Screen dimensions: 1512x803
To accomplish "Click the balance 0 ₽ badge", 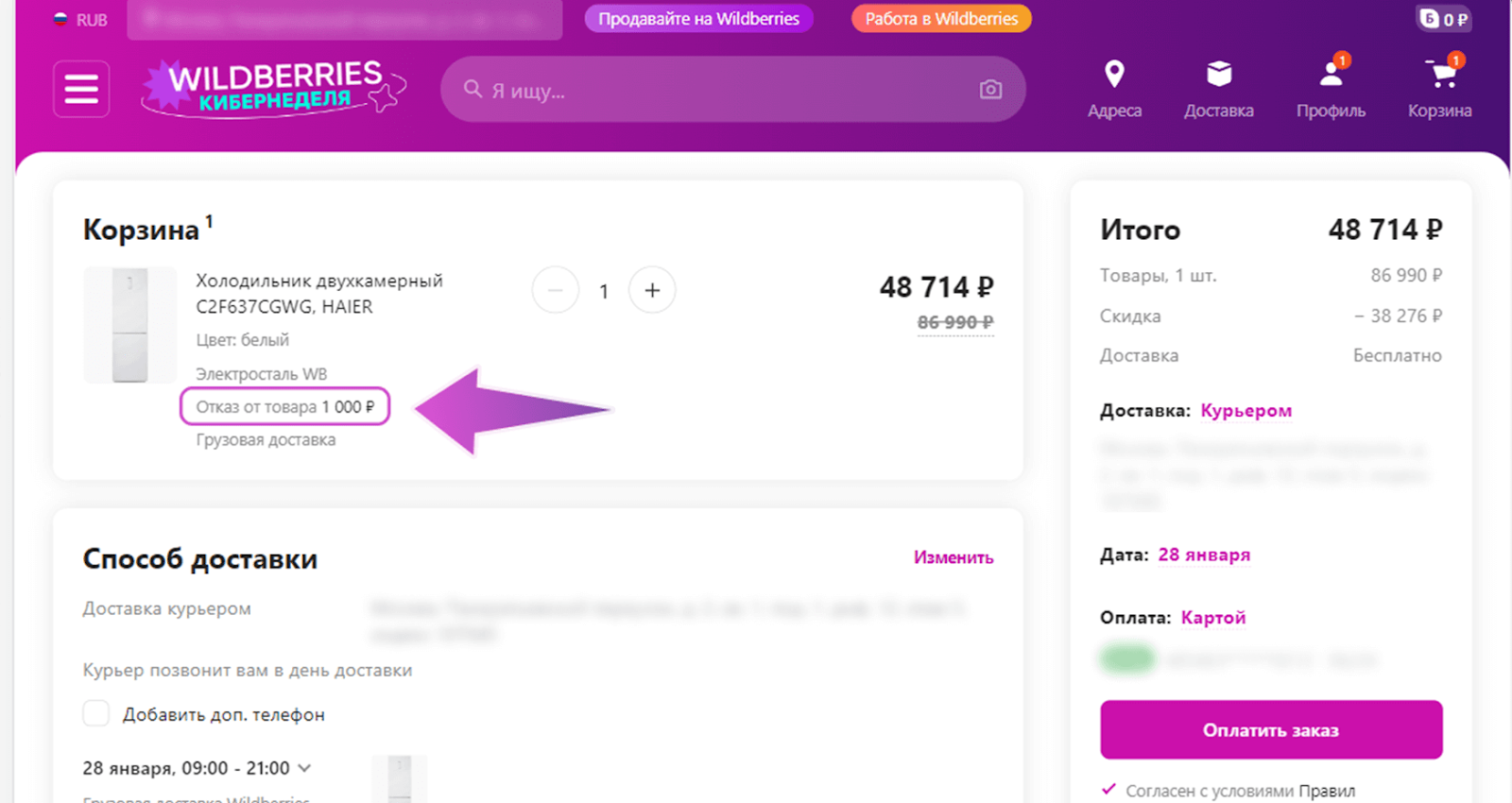I will (1443, 19).
